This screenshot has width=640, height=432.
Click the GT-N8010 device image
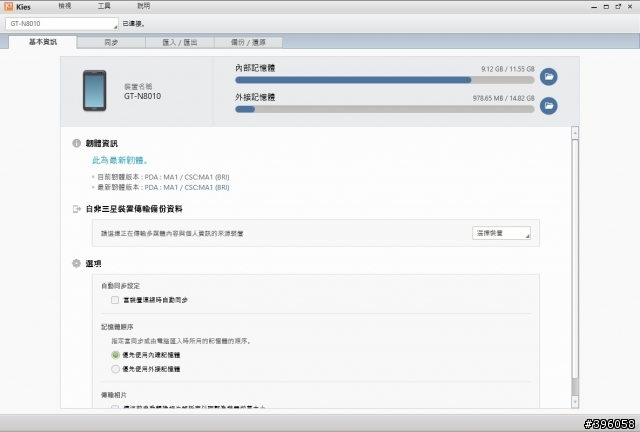pos(94,91)
